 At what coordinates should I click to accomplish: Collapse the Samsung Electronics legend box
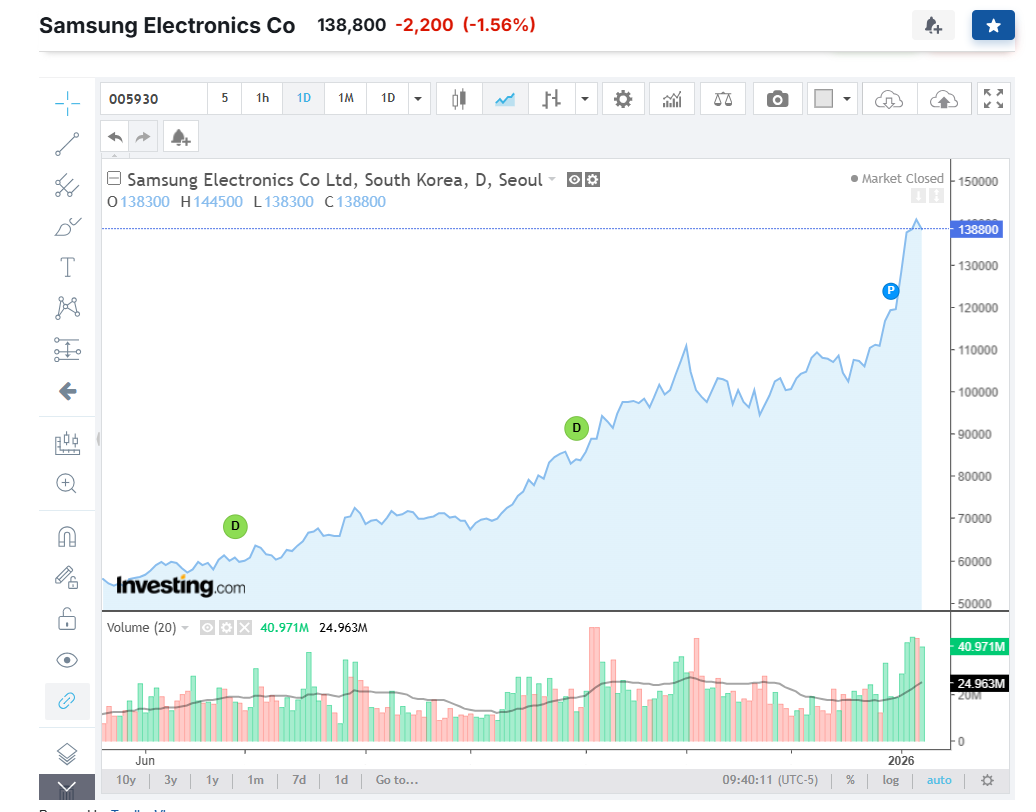(x=114, y=178)
